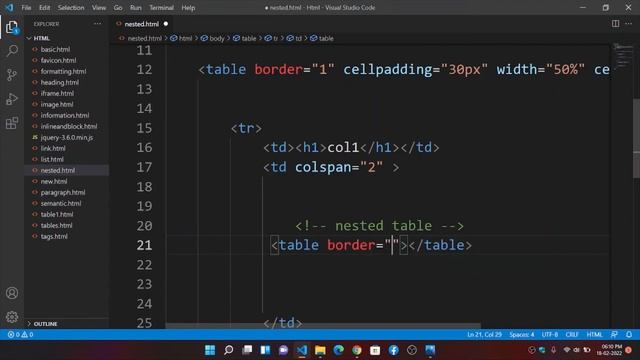Open Explorer views and more actions ellipsis

click(x=97, y=24)
